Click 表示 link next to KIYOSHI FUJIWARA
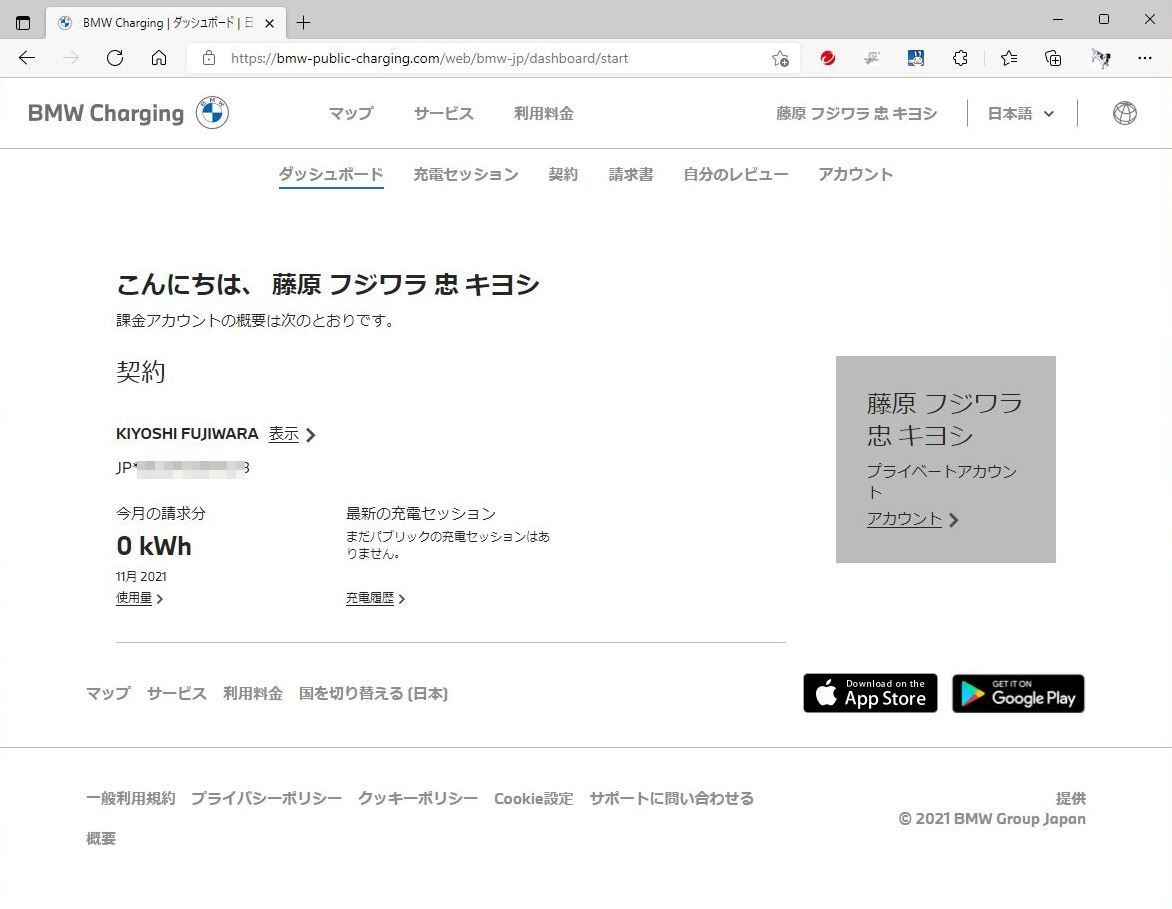 [x=292, y=434]
